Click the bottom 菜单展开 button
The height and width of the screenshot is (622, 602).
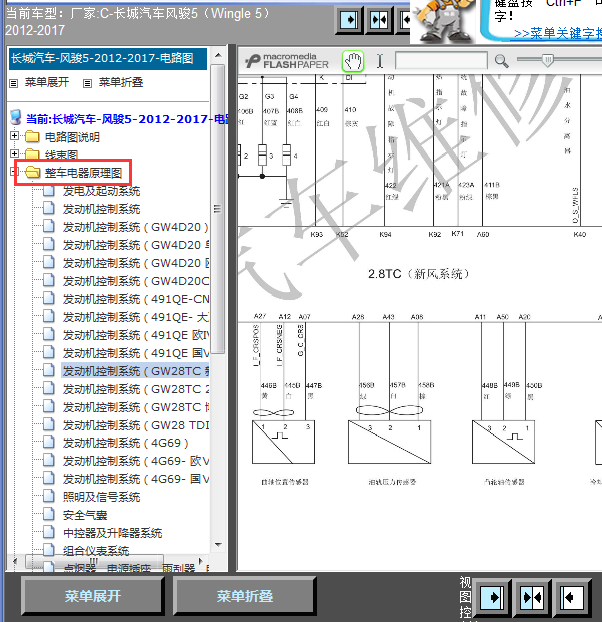[92, 596]
